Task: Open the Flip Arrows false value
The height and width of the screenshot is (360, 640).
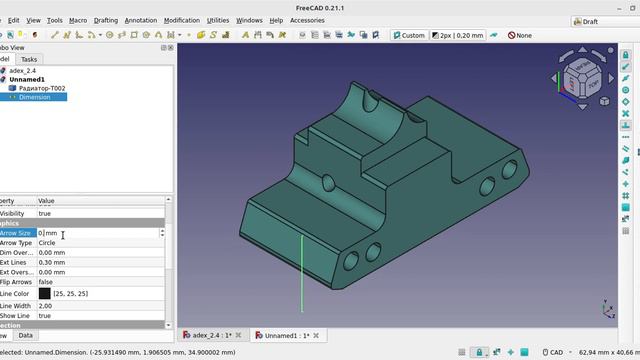Action: [x=101, y=282]
